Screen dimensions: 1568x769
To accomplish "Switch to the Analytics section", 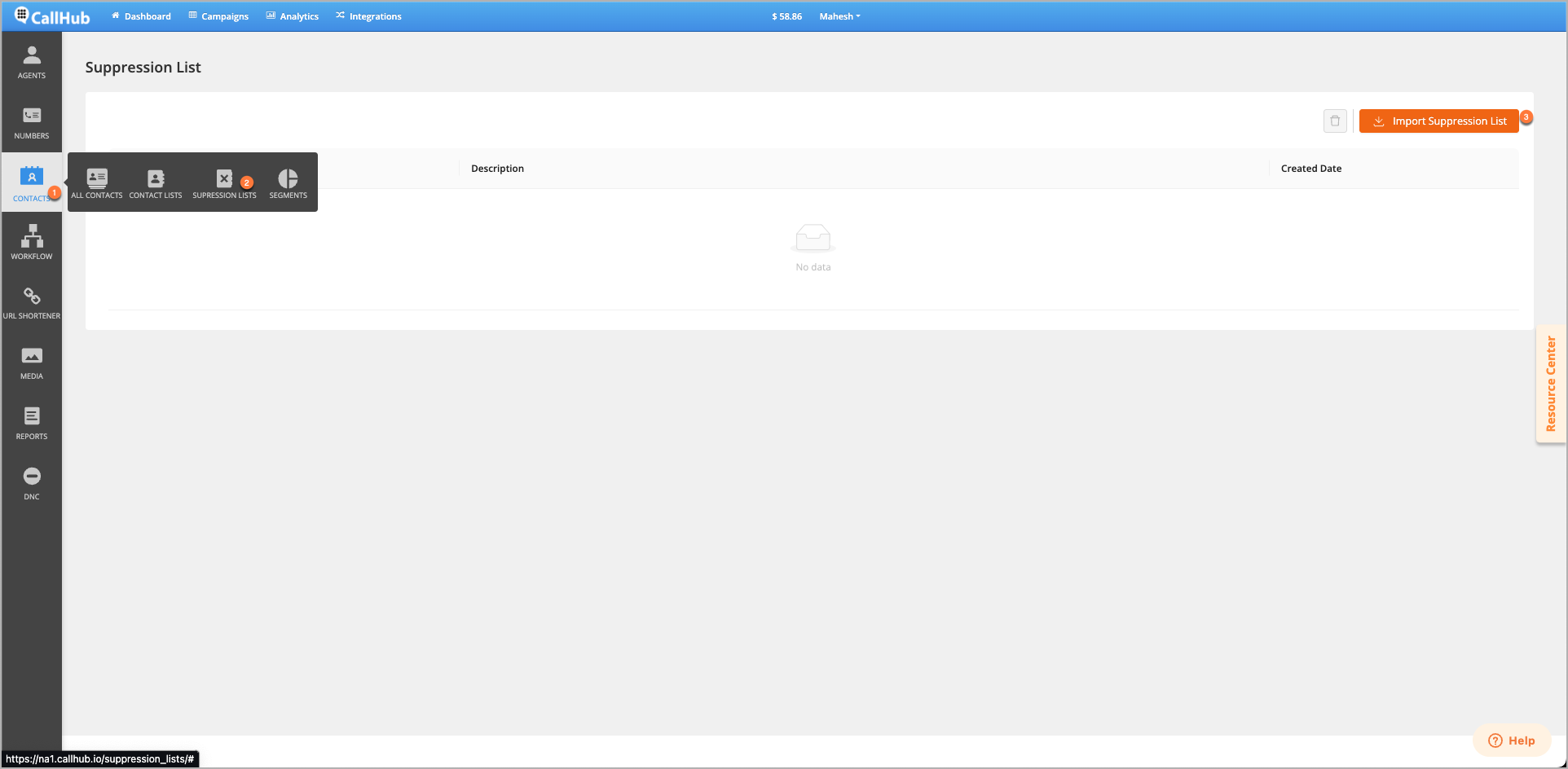I will 292,15.
